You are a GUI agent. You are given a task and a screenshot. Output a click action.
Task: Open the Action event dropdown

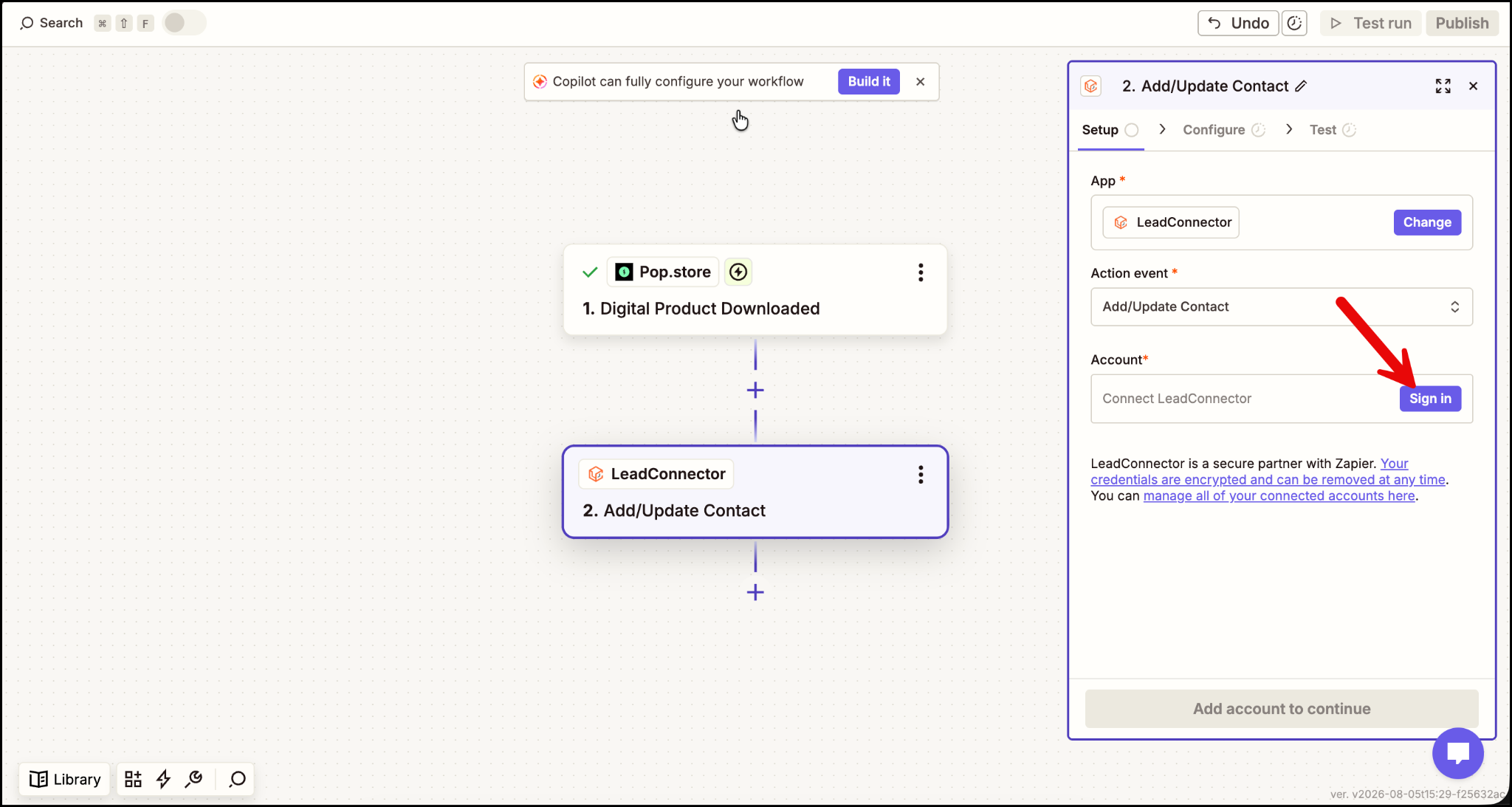pyautogui.click(x=1281, y=306)
